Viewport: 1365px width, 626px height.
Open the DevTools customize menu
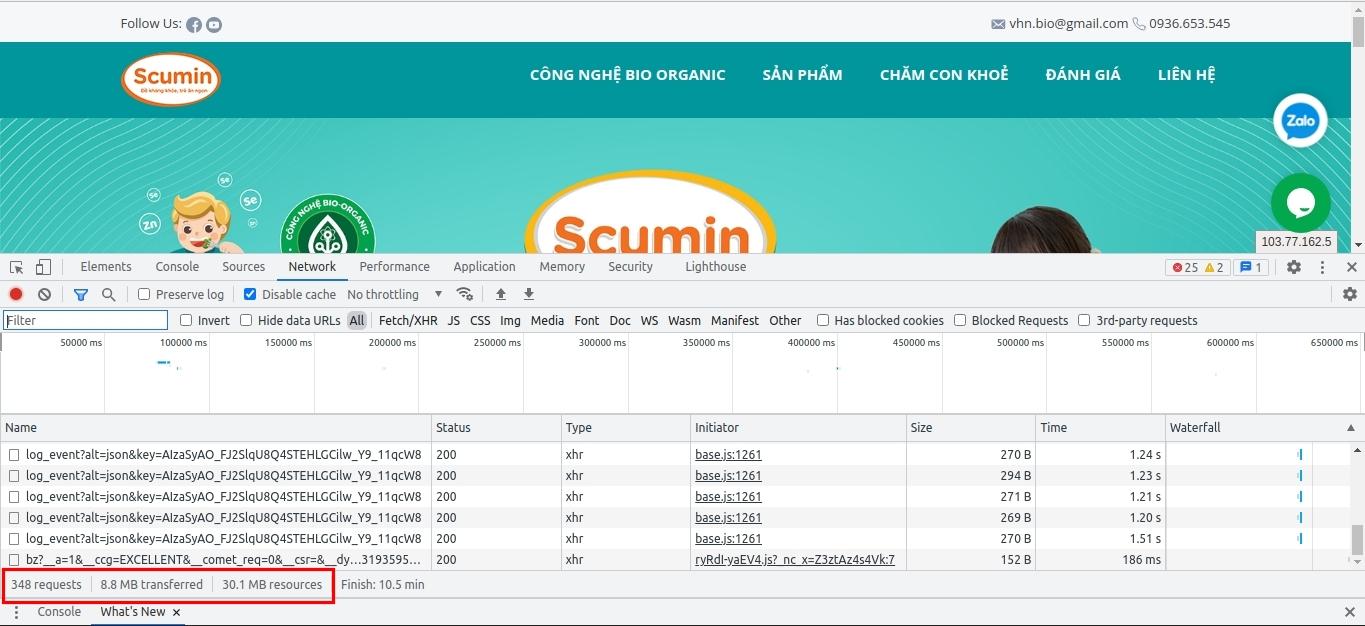click(1322, 267)
